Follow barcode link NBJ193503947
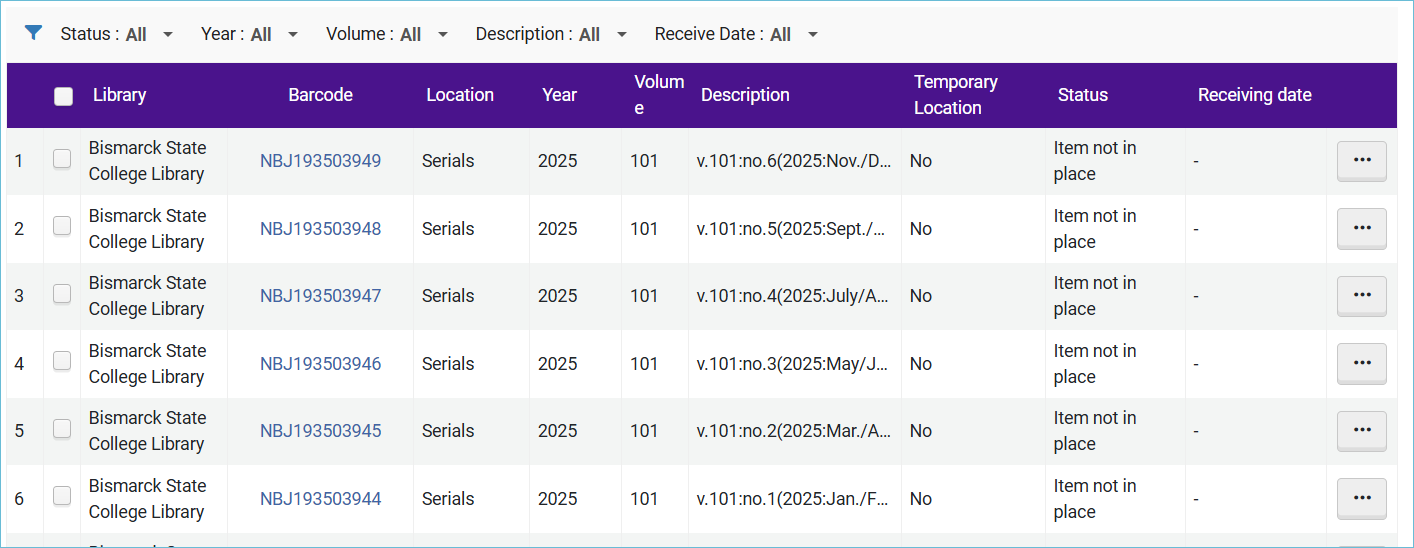 click(x=320, y=296)
